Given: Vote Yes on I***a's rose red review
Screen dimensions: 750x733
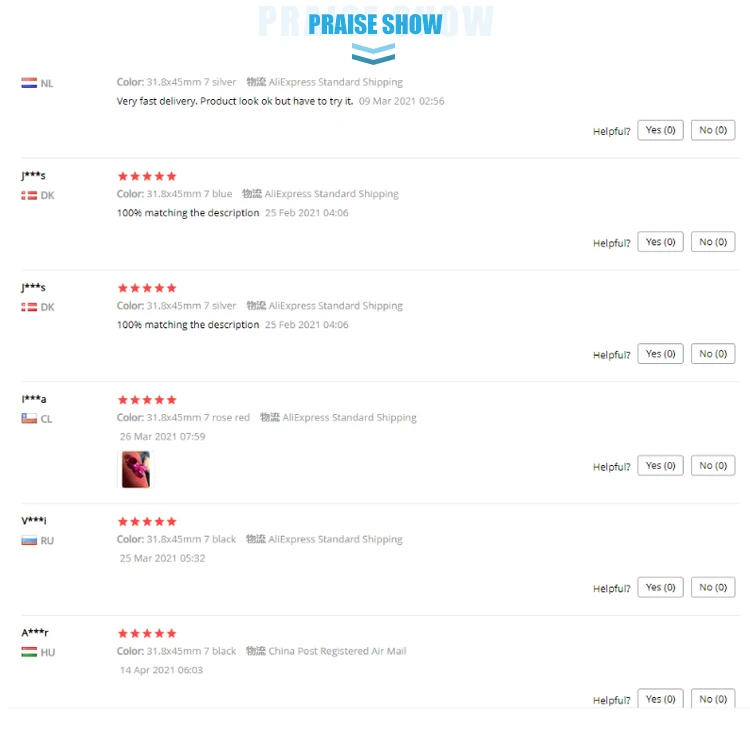Looking at the screenshot, I should point(660,466).
